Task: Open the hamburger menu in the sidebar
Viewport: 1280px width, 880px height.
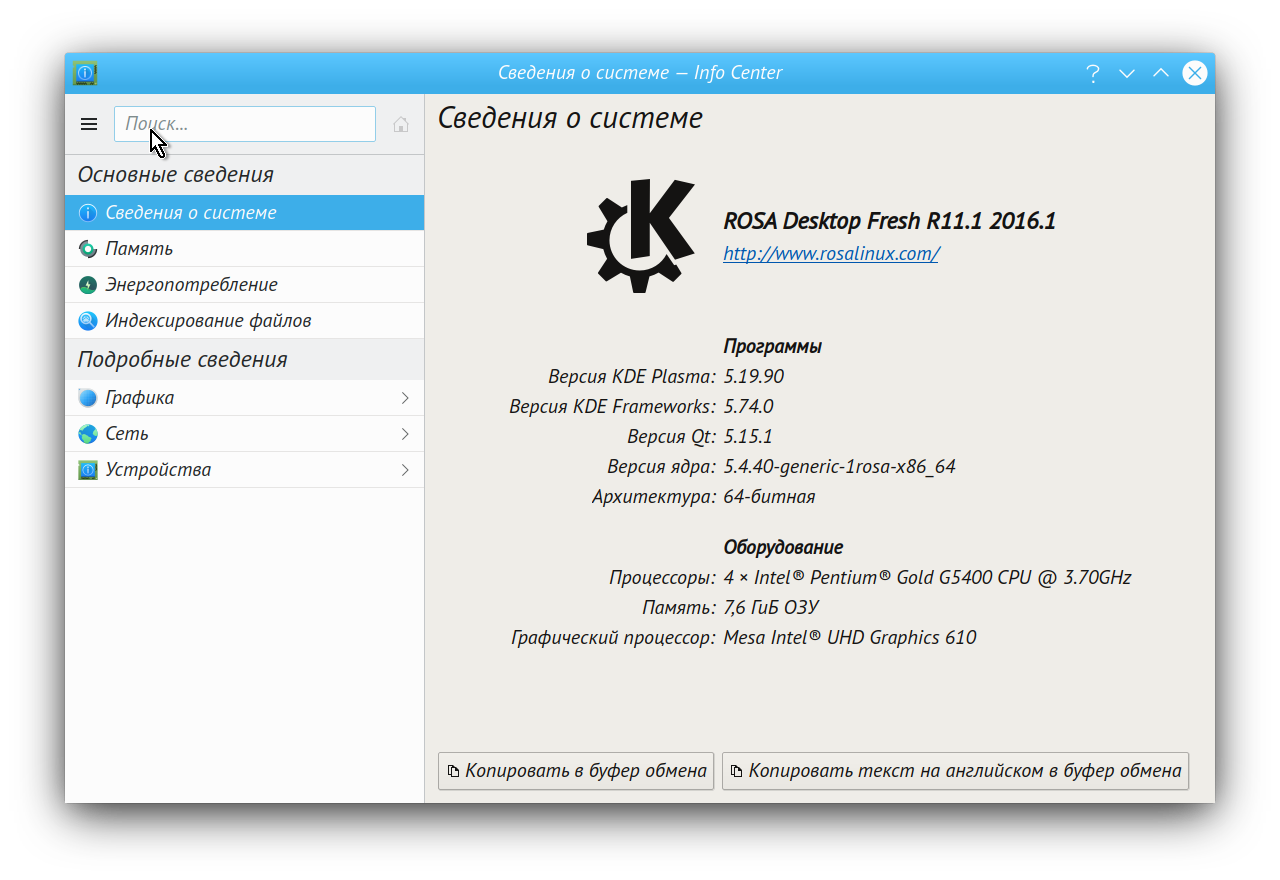Action: coord(89,124)
